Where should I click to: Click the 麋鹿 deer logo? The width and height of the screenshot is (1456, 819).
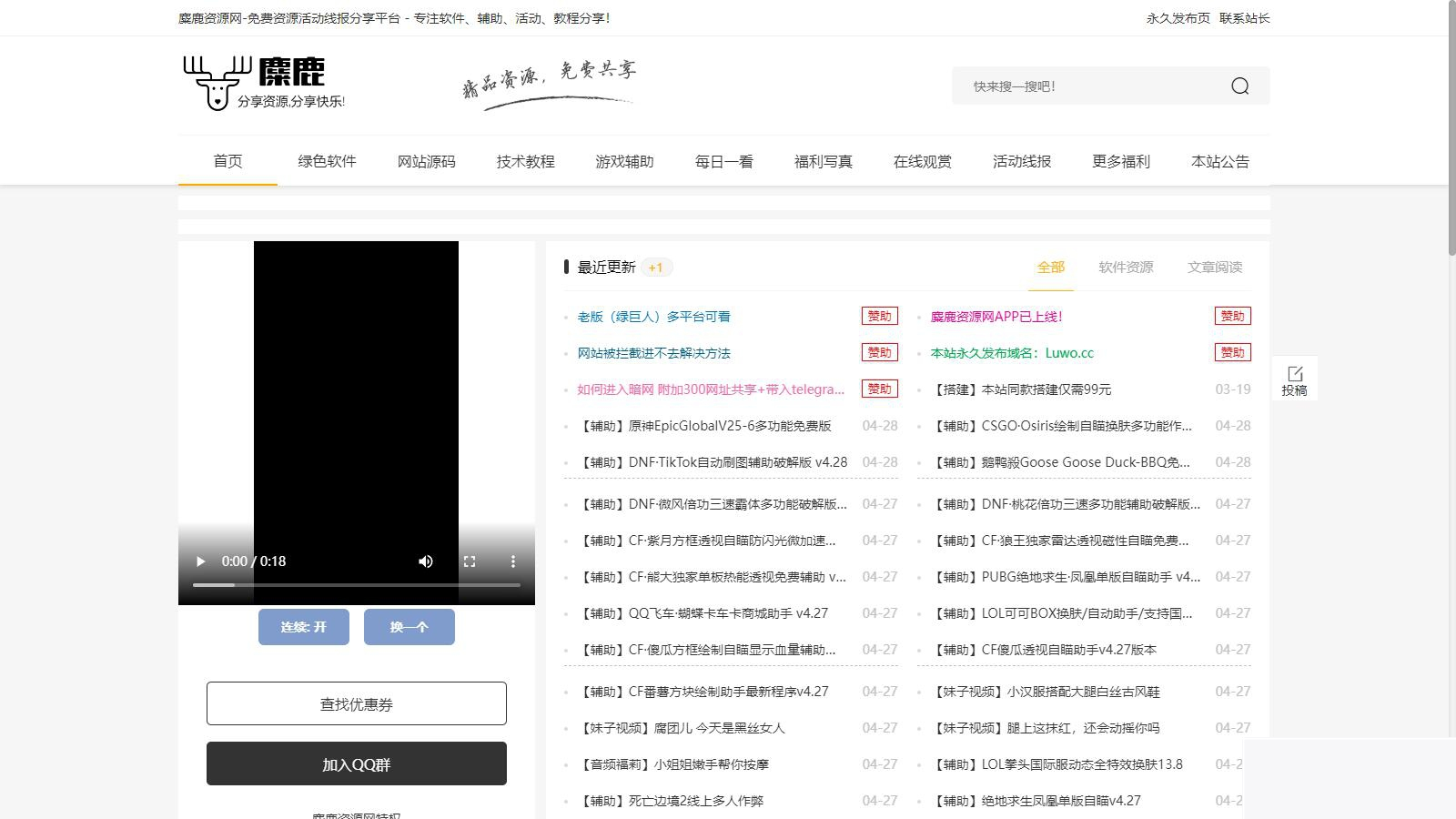click(216, 84)
